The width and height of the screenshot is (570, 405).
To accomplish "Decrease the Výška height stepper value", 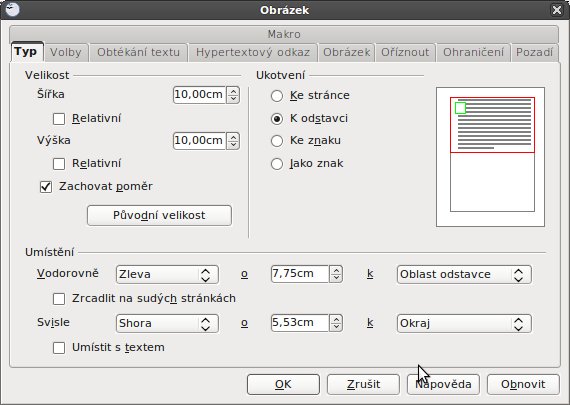I will tap(233, 145).
